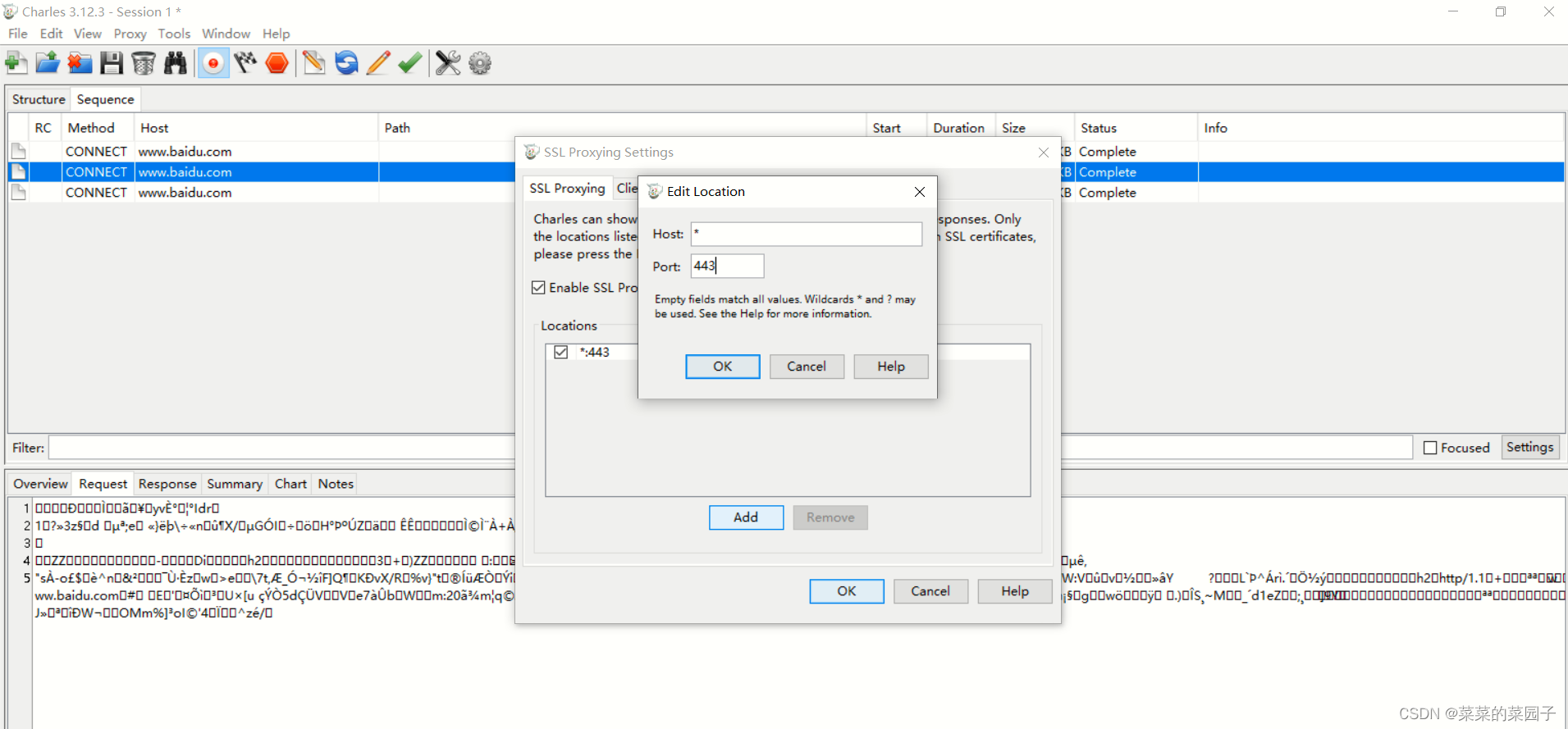Toggle the Focused checkbox
The width and height of the screenshot is (1568, 729).
1430,448
